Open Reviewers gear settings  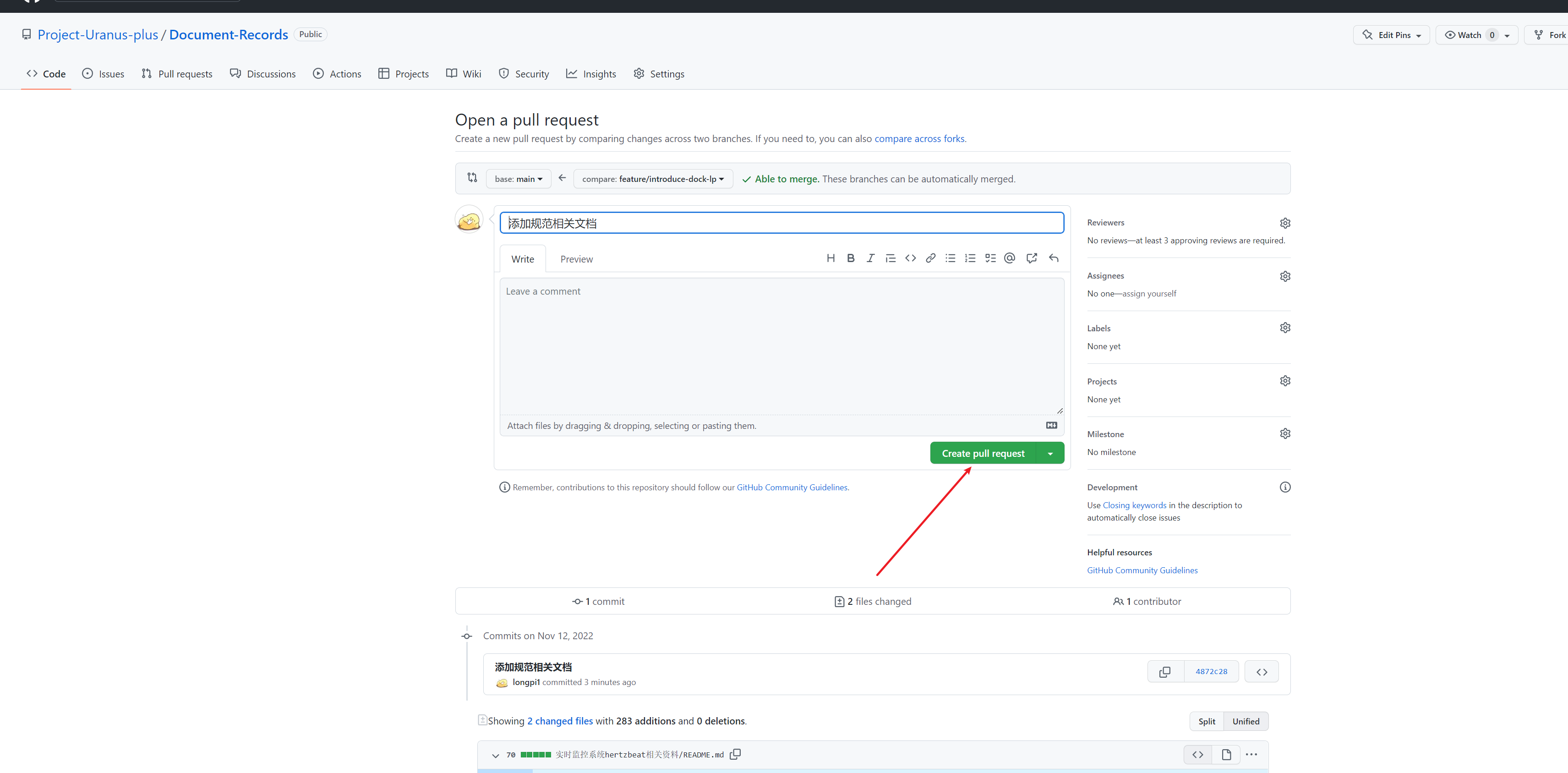pos(1284,223)
